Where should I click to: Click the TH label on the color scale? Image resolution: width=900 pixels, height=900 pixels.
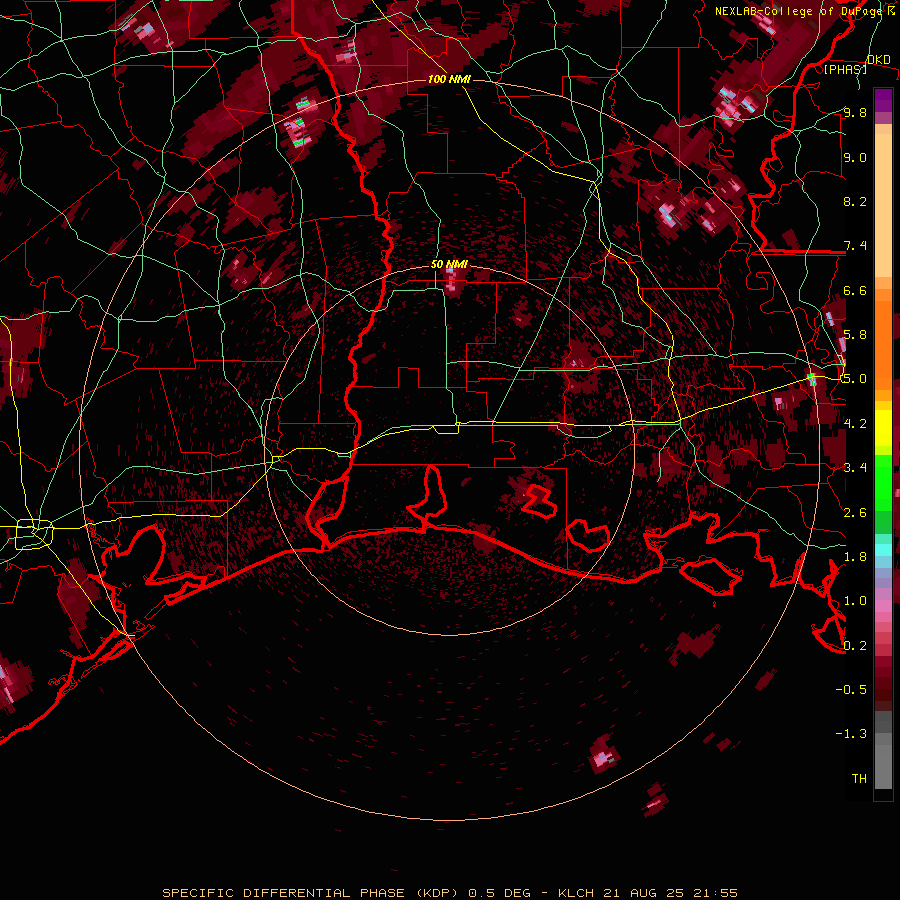point(859,778)
